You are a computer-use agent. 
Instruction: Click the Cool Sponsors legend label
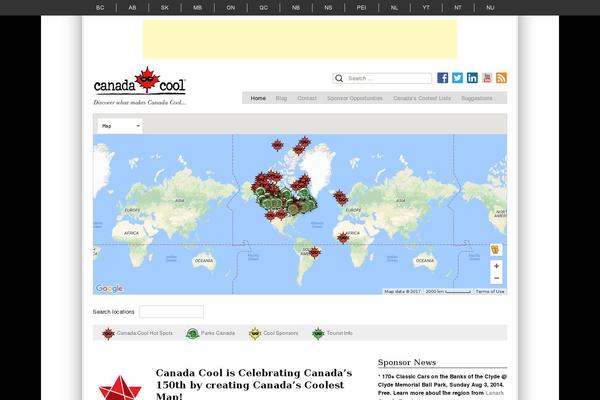[280, 333]
